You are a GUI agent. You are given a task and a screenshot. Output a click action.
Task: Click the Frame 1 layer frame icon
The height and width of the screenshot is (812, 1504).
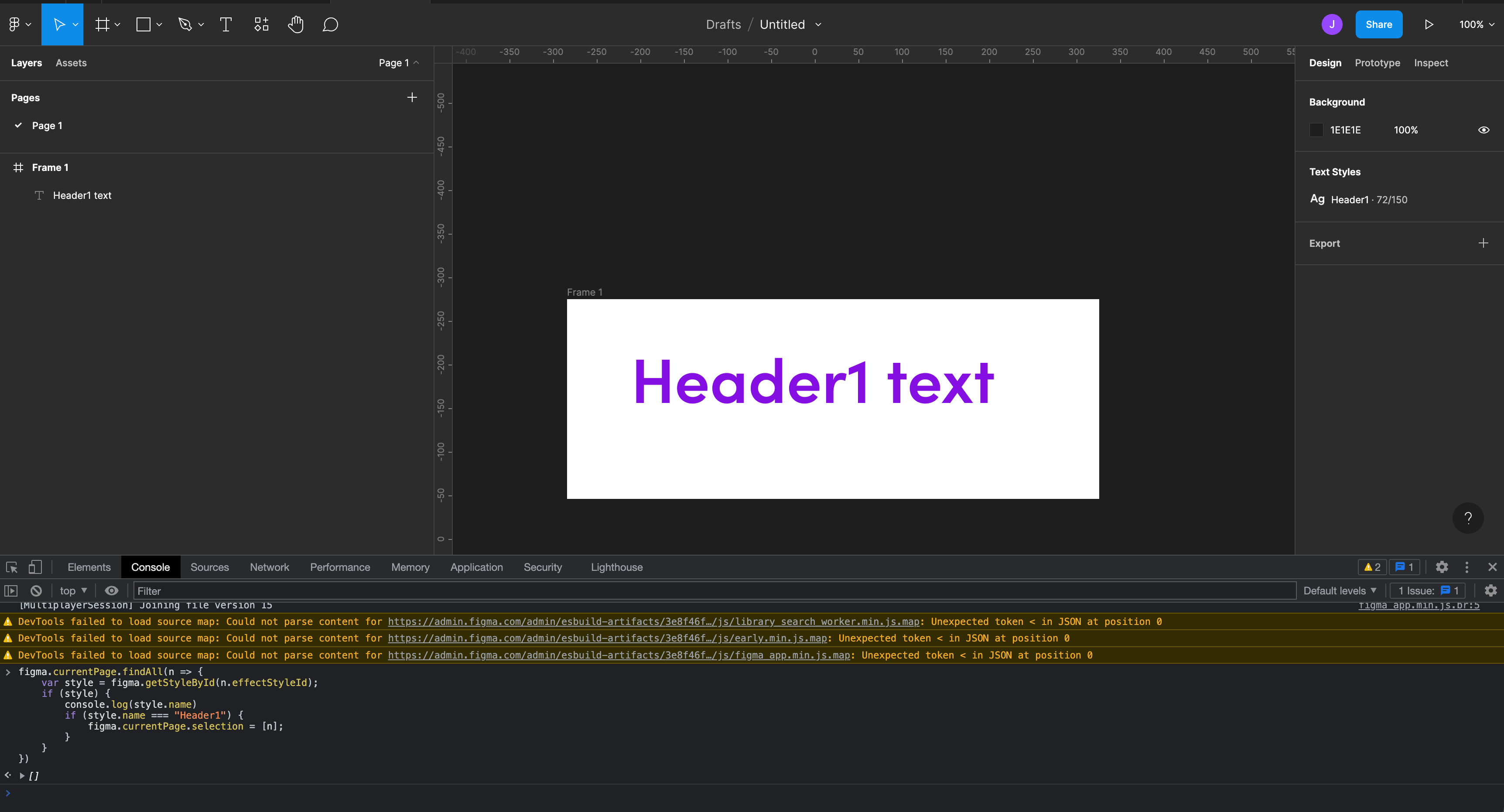(x=18, y=167)
